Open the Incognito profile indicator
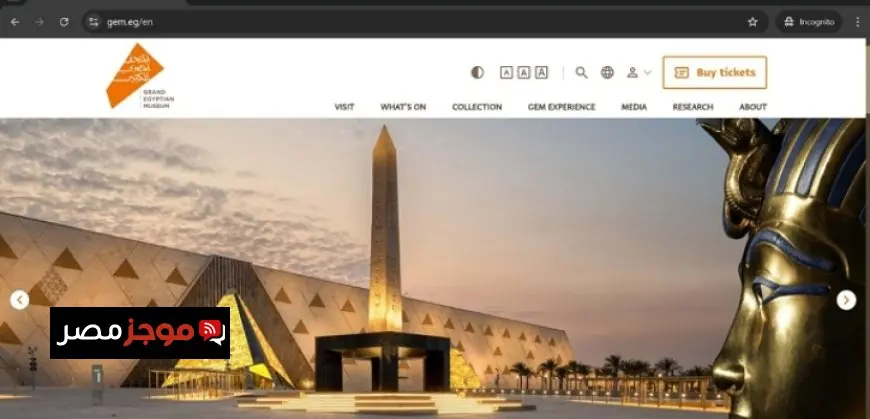The image size is (870, 419). coord(808,22)
